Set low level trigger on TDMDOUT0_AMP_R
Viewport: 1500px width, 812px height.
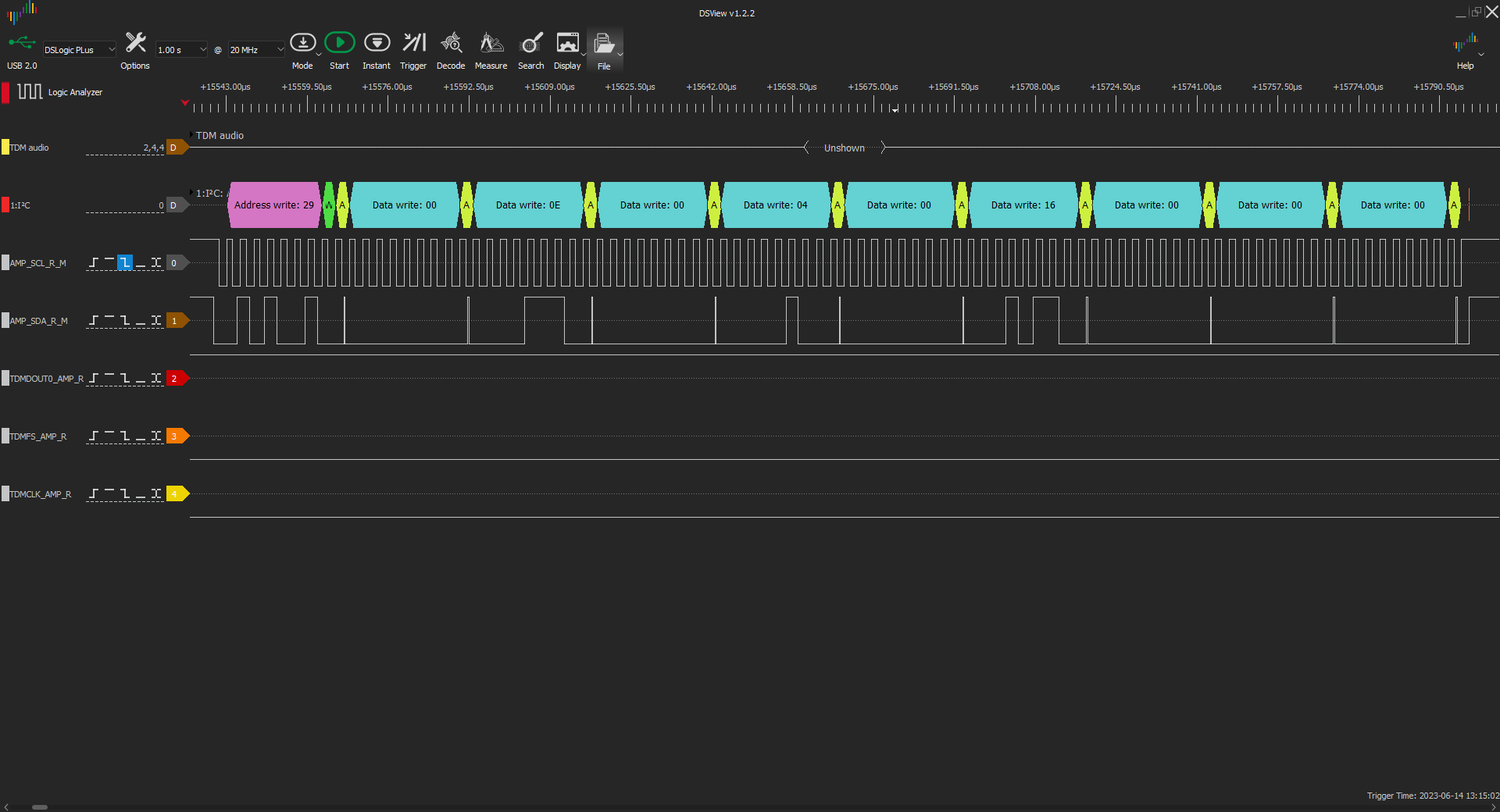click(141, 378)
